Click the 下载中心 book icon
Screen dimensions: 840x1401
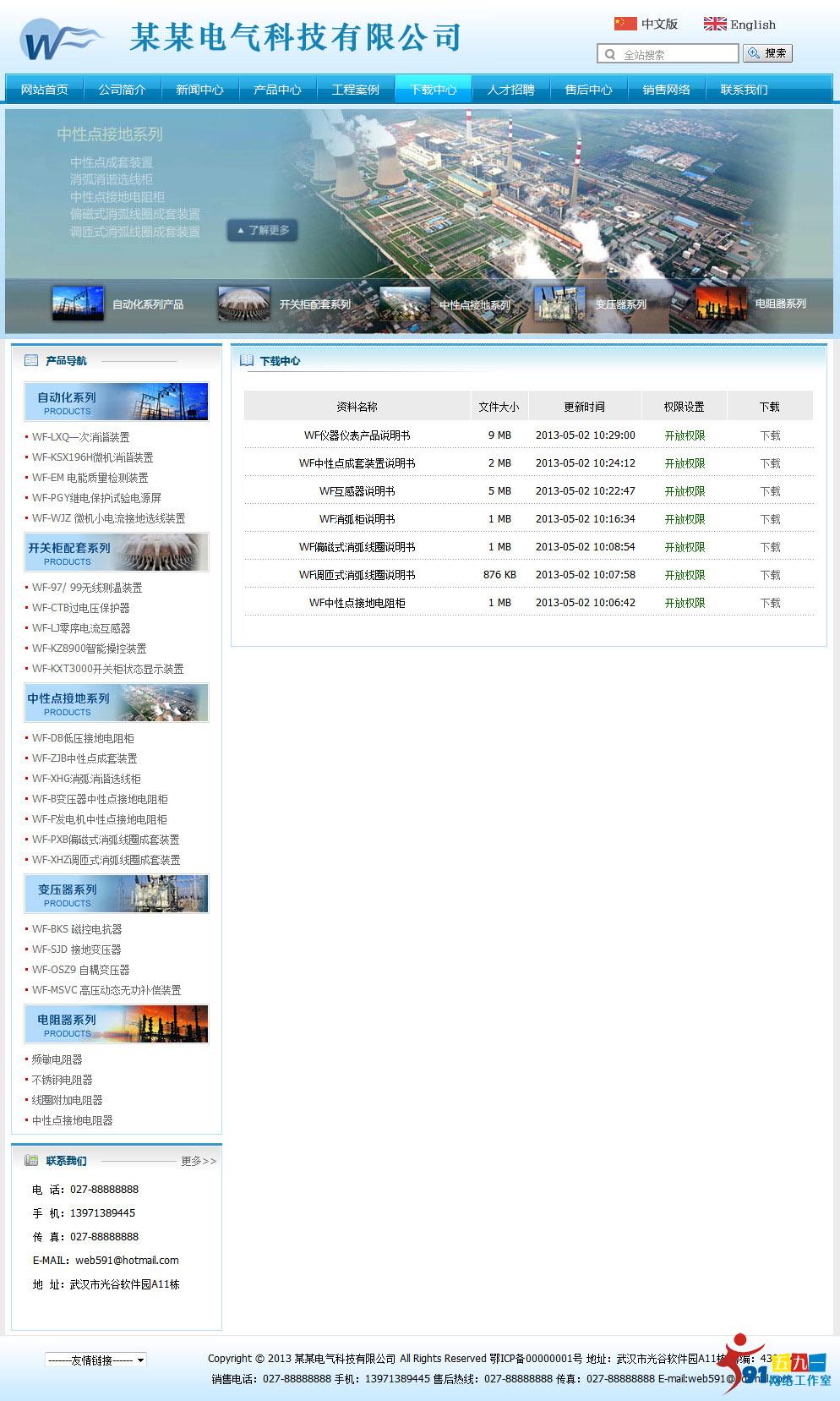247,361
